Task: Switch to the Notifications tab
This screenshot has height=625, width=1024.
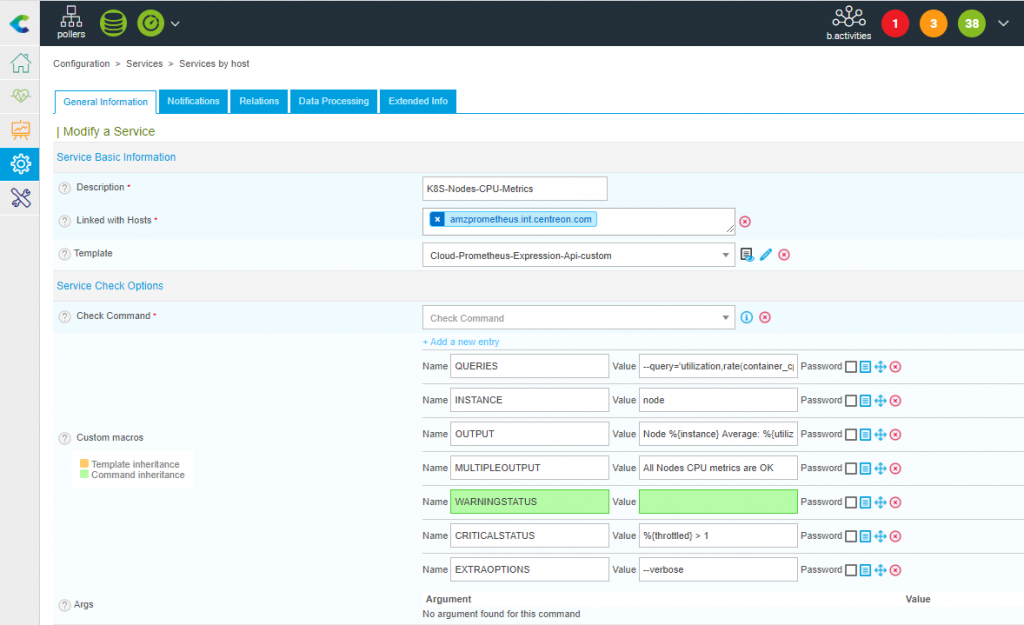Action: [193, 101]
